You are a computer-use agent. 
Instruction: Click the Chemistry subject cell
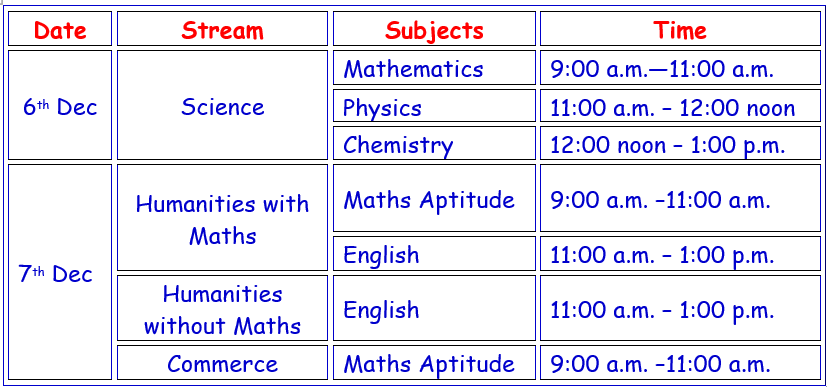pyautogui.click(x=434, y=143)
